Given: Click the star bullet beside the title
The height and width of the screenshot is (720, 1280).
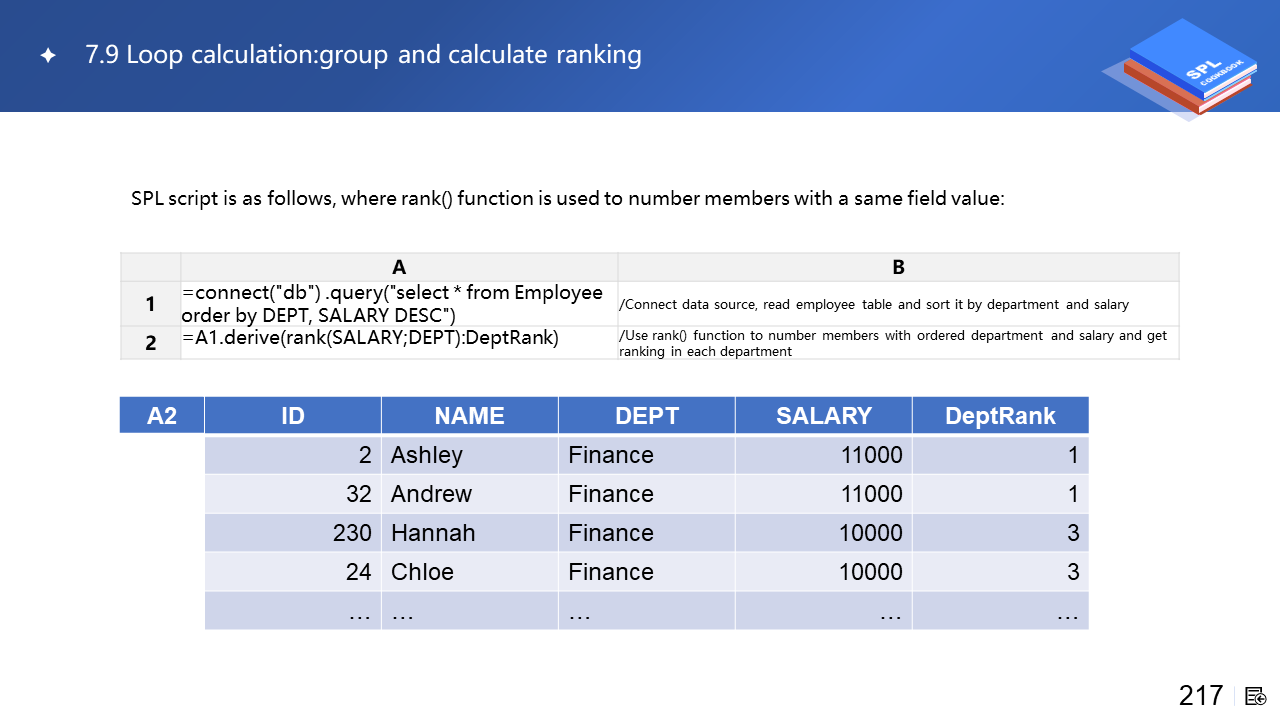Looking at the screenshot, I should pos(47,56).
